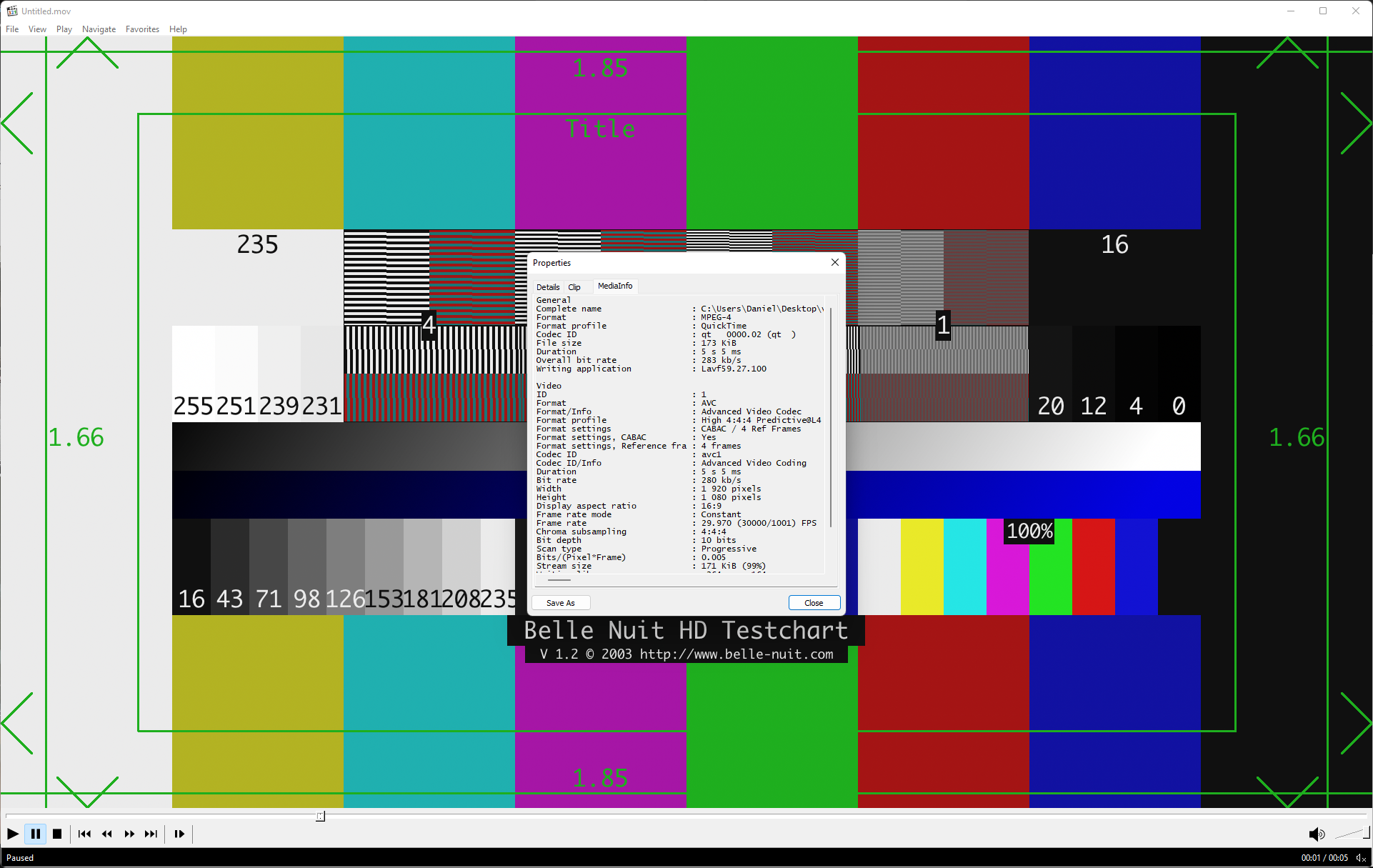Image resolution: width=1373 pixels, height=868 pixels.
Task: Click the frame step icon
Action: 179,834
